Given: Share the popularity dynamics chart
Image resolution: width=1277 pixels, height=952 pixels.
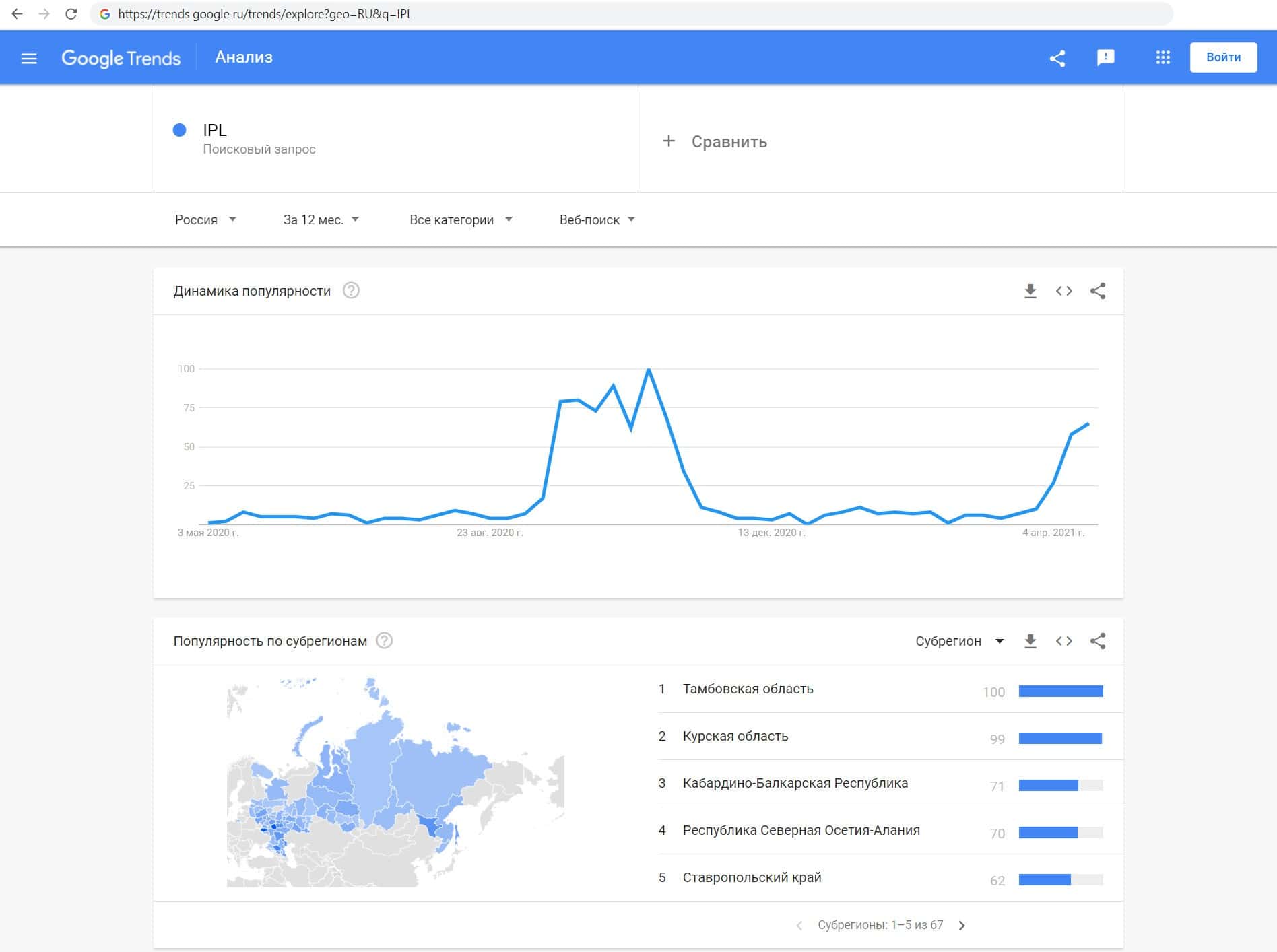Looking at the screenshot, I should (1098, 291).
